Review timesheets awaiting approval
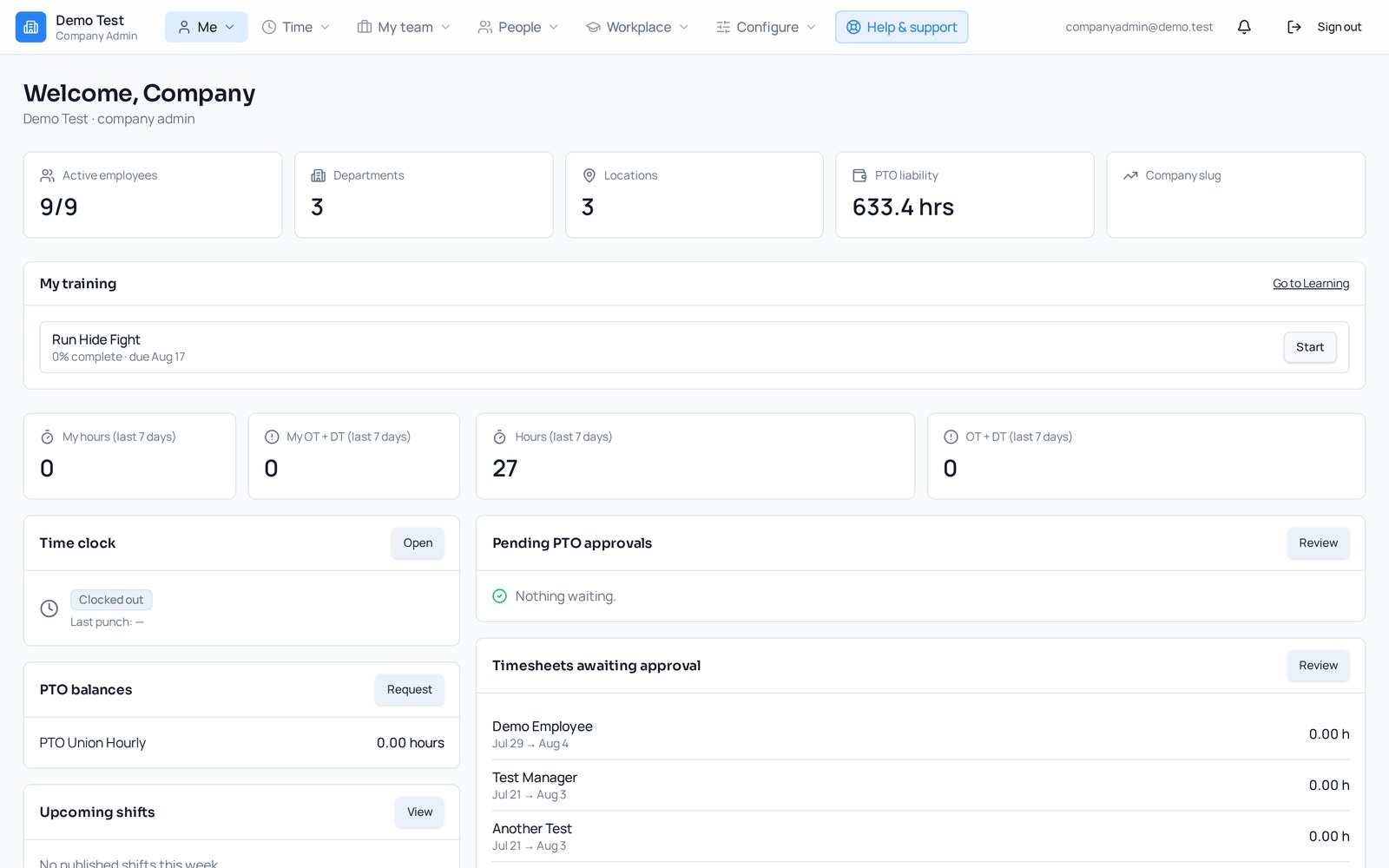The image size is (1389, 868). (1318, 666)
